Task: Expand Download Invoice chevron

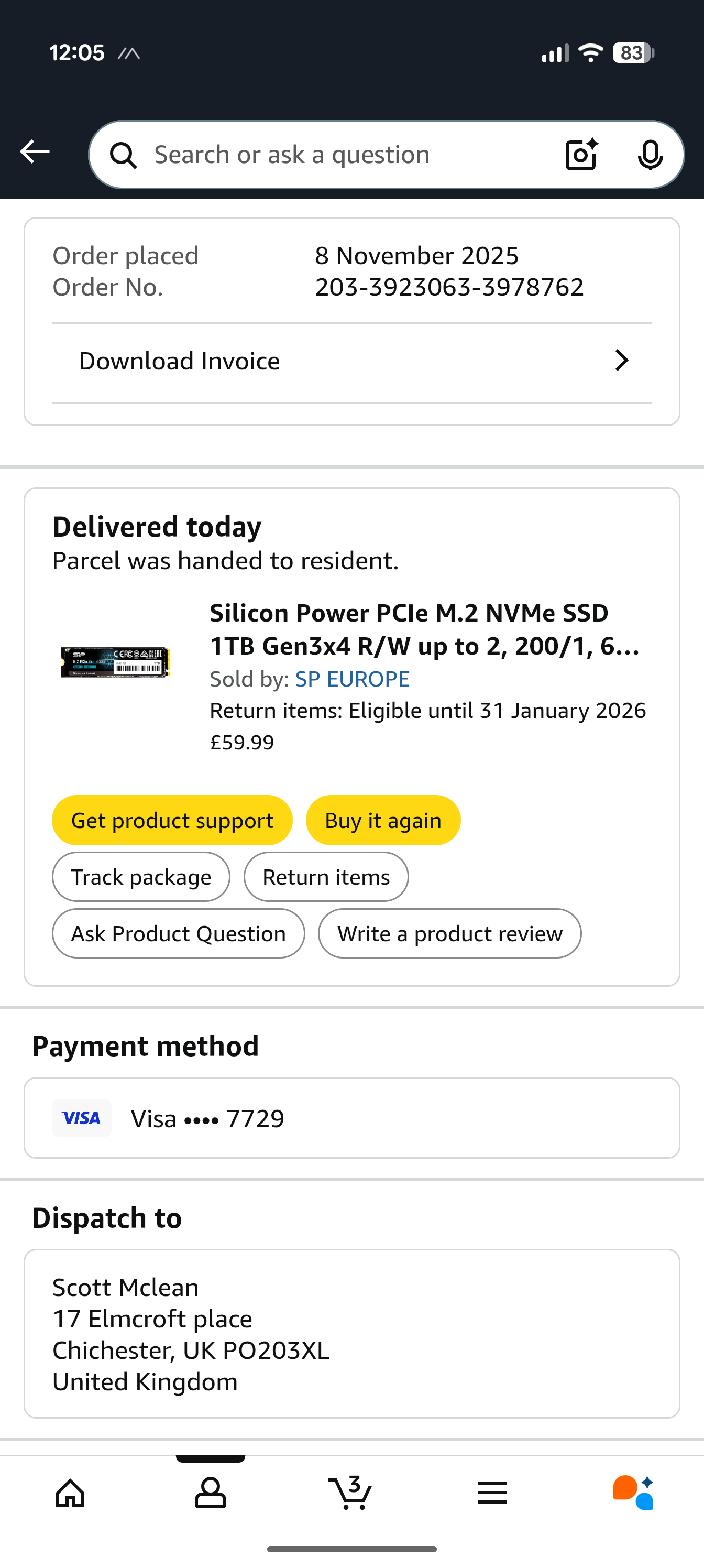Action: pyautogui.click(x=621, y=361)
